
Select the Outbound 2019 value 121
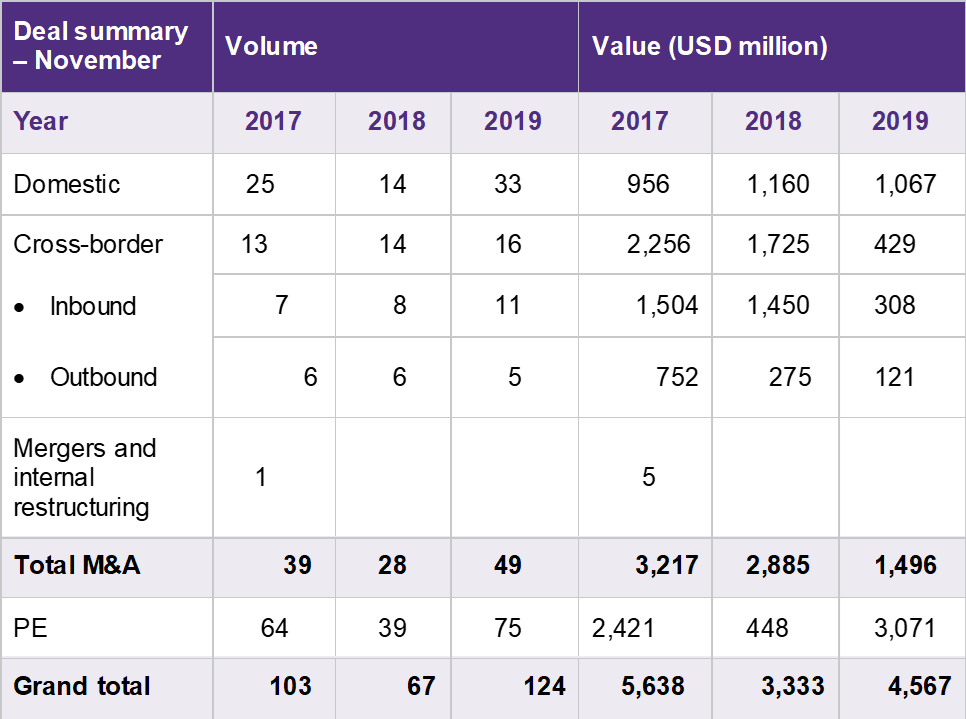tap(893, 377)
